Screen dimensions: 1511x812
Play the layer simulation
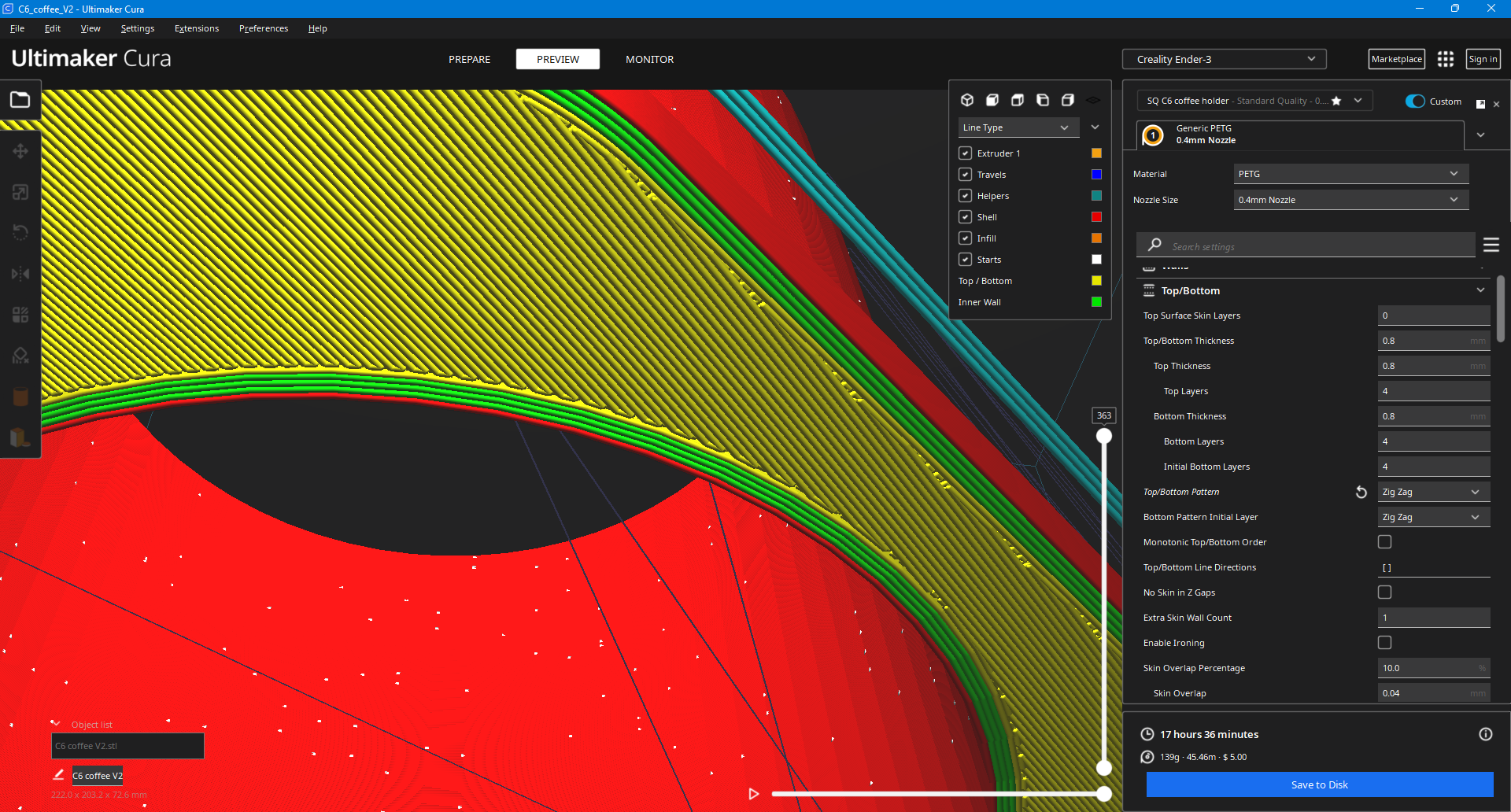point(754,794)
